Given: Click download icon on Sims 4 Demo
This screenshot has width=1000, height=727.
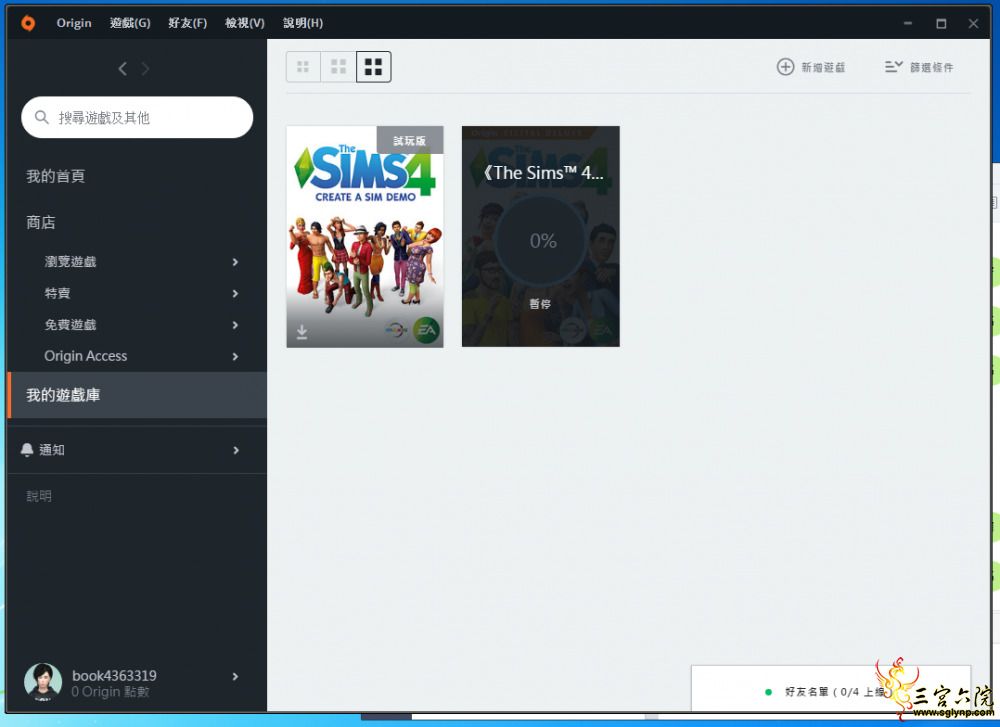Looking at the screenshot, I should coord(302,332).
